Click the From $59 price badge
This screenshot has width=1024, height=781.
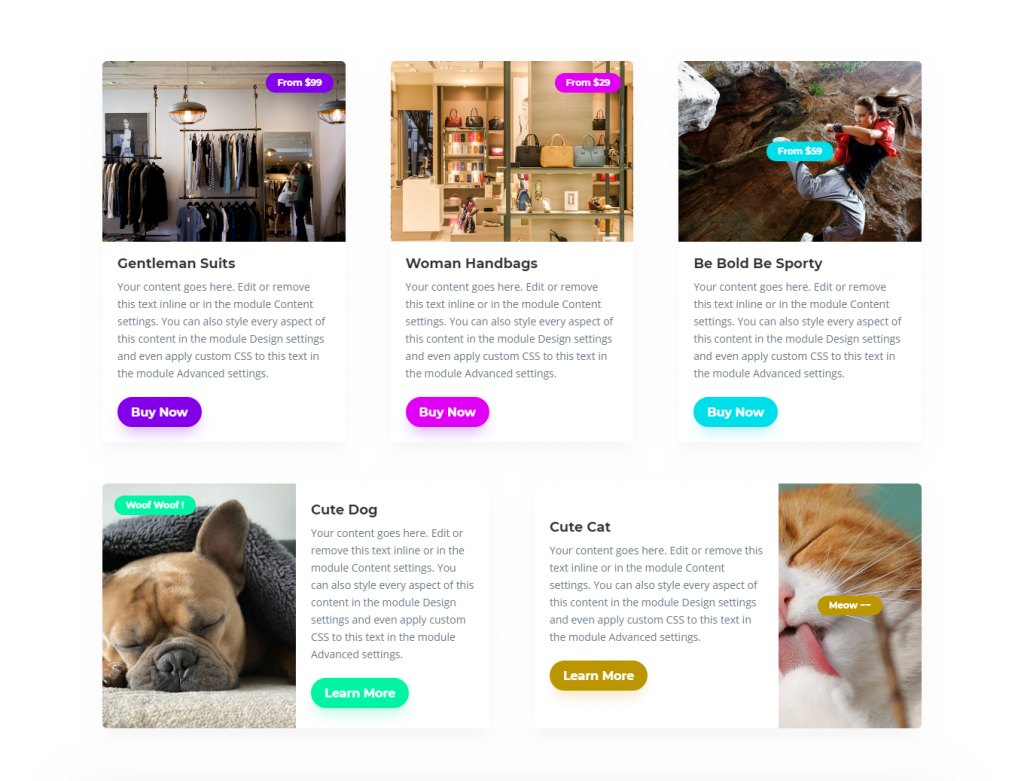point(800,151)
